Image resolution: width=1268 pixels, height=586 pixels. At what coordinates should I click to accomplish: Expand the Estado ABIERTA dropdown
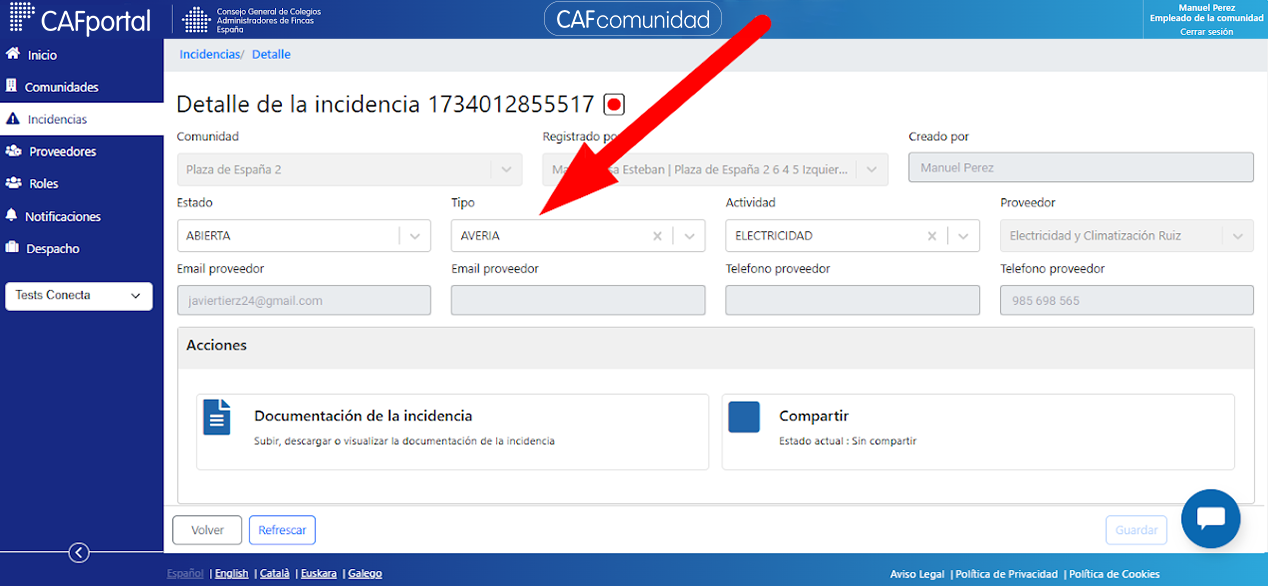pyautogui.click(x=414, y=236)
